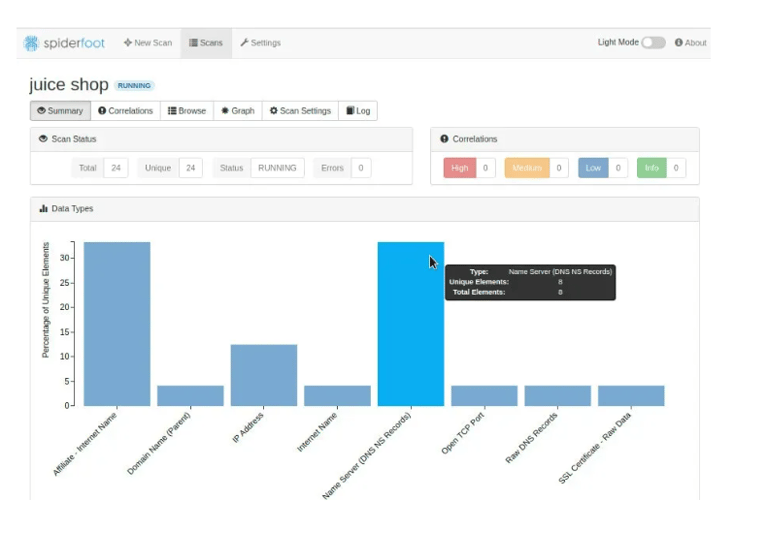Click the juice shop scan title
The height and width of the screenshot is (560, 768).
(x=69, y=84)
